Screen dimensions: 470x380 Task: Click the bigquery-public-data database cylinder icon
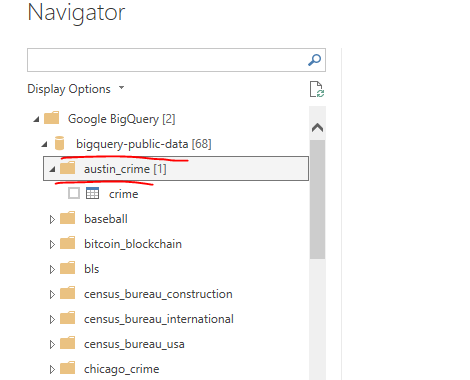coord(59,144)
